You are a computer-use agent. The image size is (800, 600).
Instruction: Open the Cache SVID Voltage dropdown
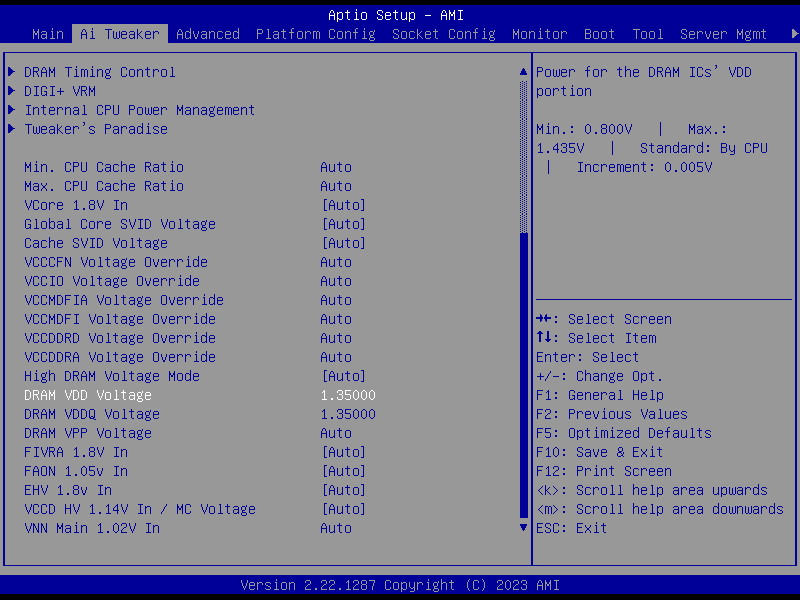coord(344,243)
